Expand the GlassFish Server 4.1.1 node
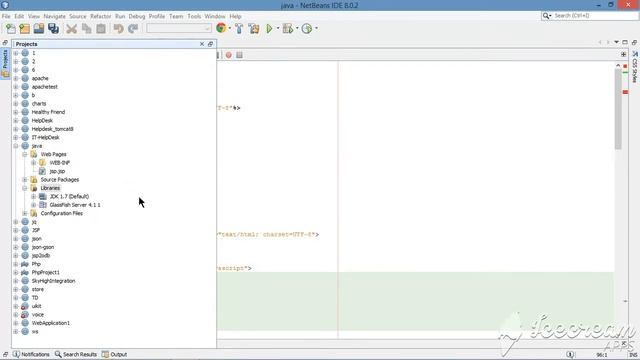 (34, 205)
